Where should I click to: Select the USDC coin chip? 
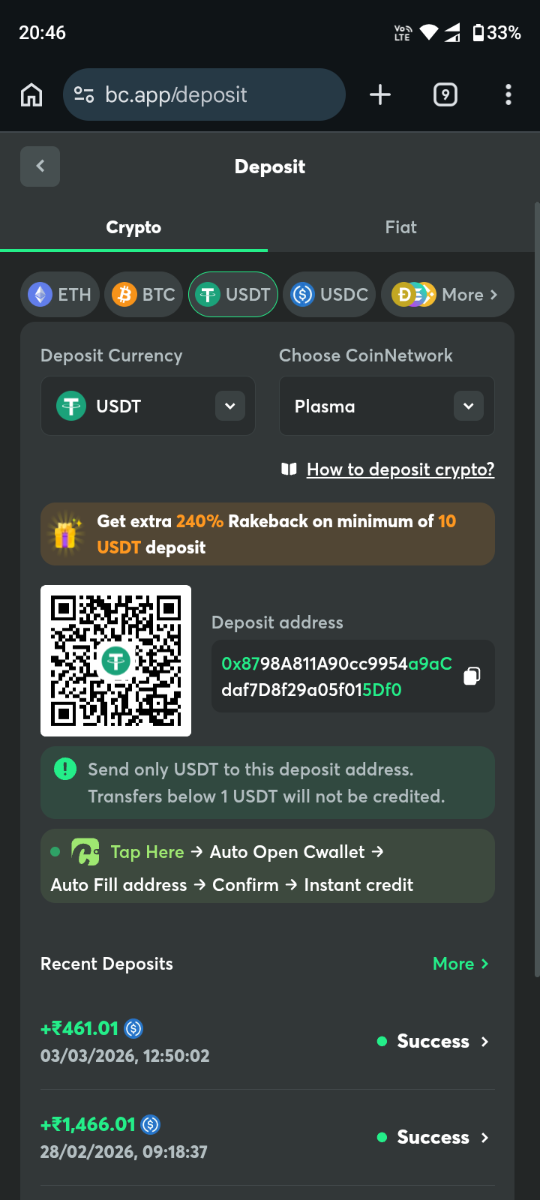pyautogui.click(x=331, y=294)
